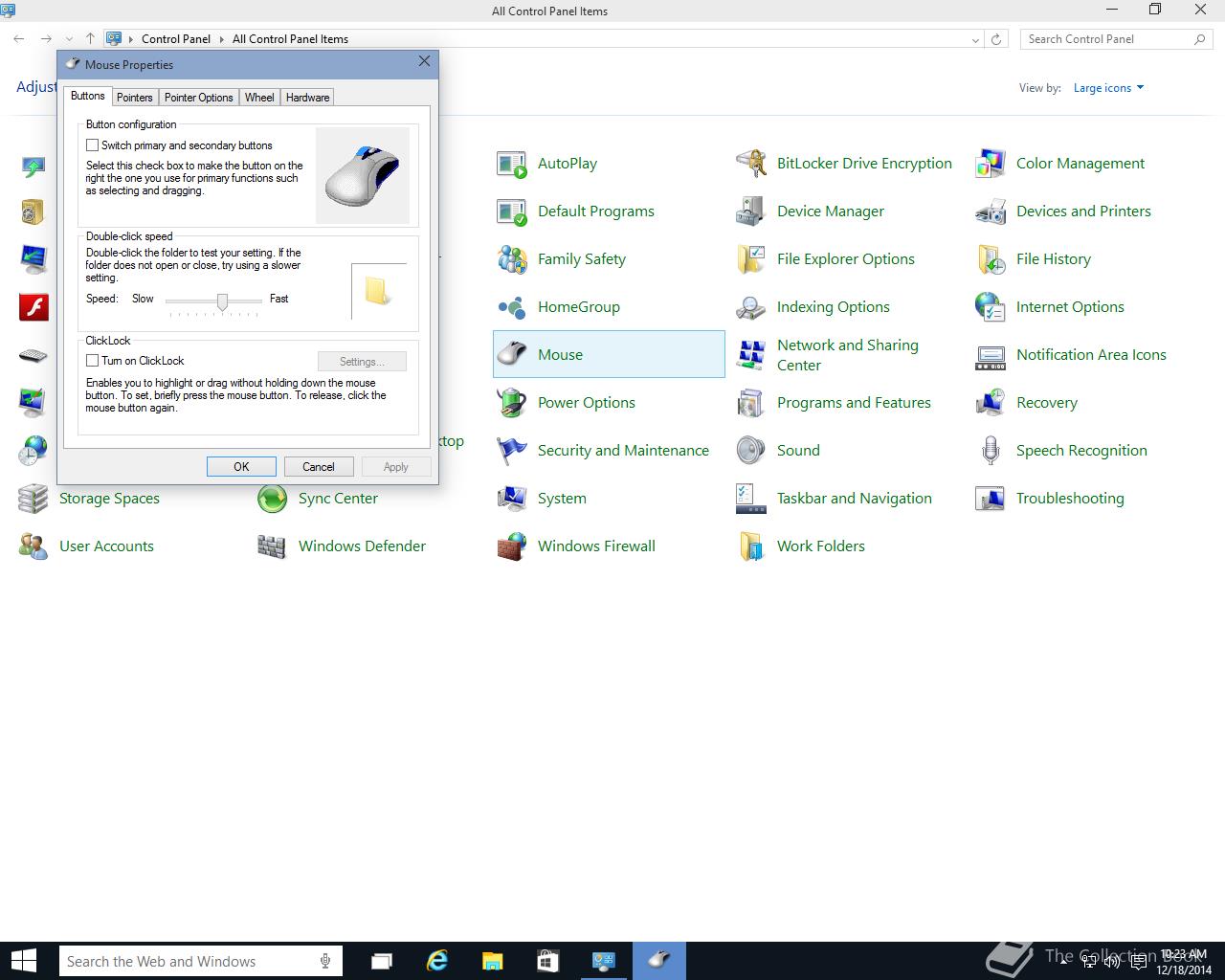This screenshot has width=1225, height=980.
Task: Open User Accounts icon
Action: coord(33,546)
